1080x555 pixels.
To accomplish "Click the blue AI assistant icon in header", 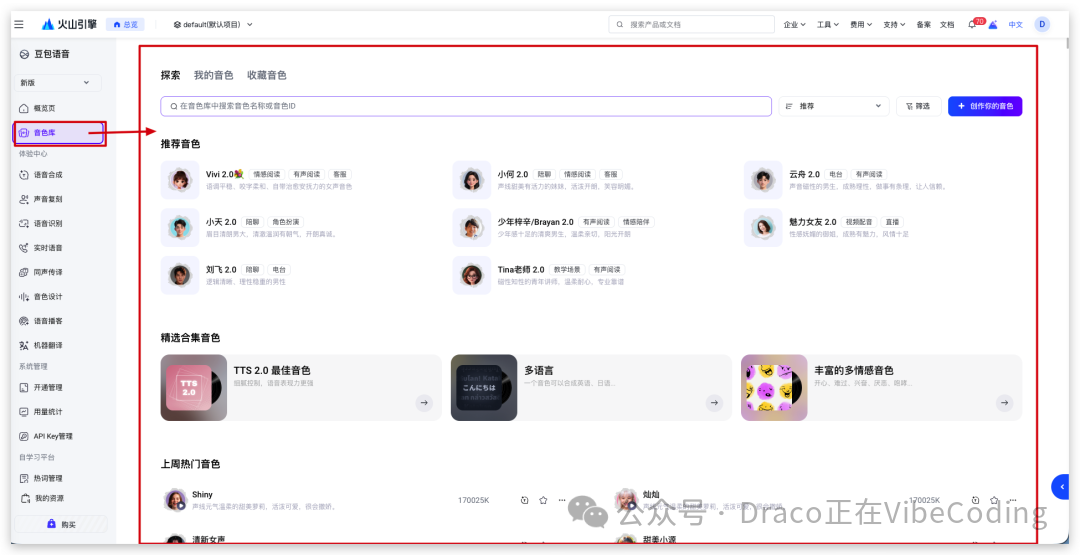I will tap(993, 24).
